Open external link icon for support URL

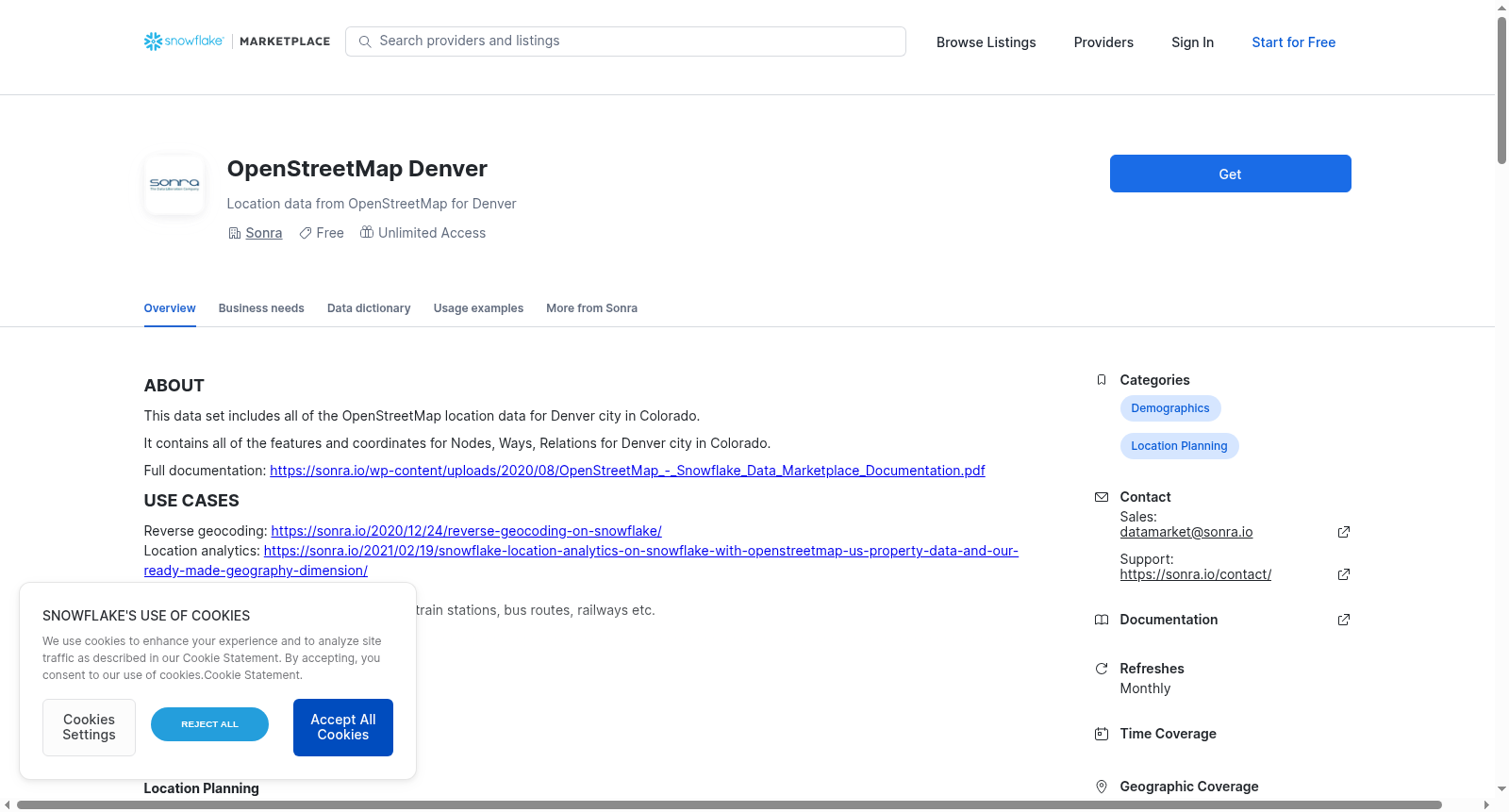click(x=1344, y=574)
